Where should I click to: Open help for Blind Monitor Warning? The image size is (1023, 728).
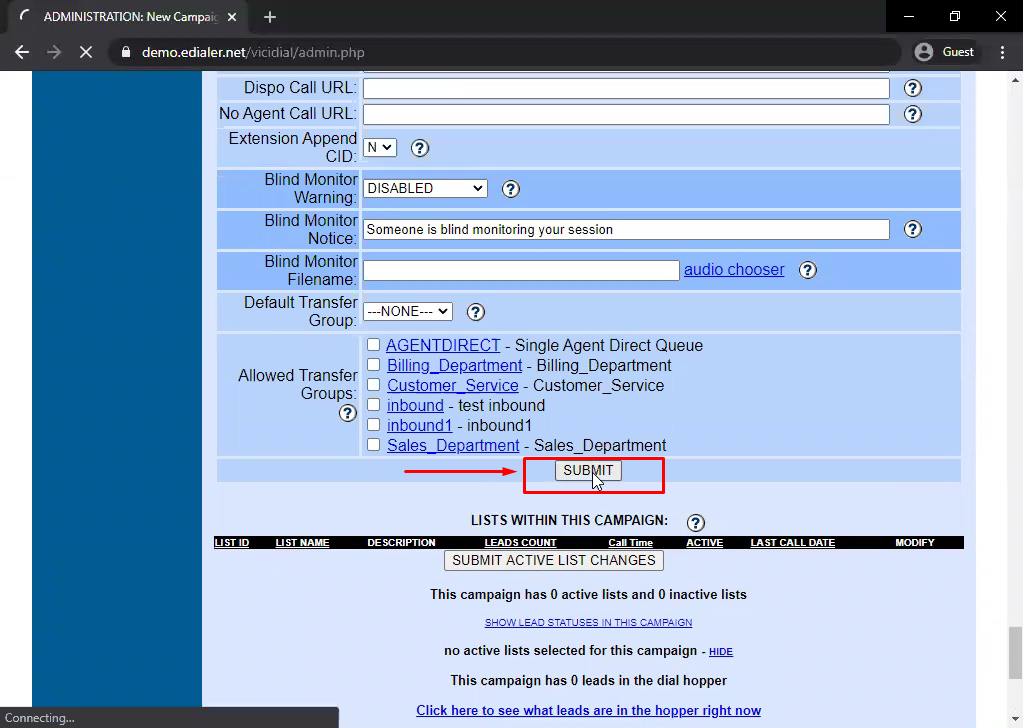510,189
